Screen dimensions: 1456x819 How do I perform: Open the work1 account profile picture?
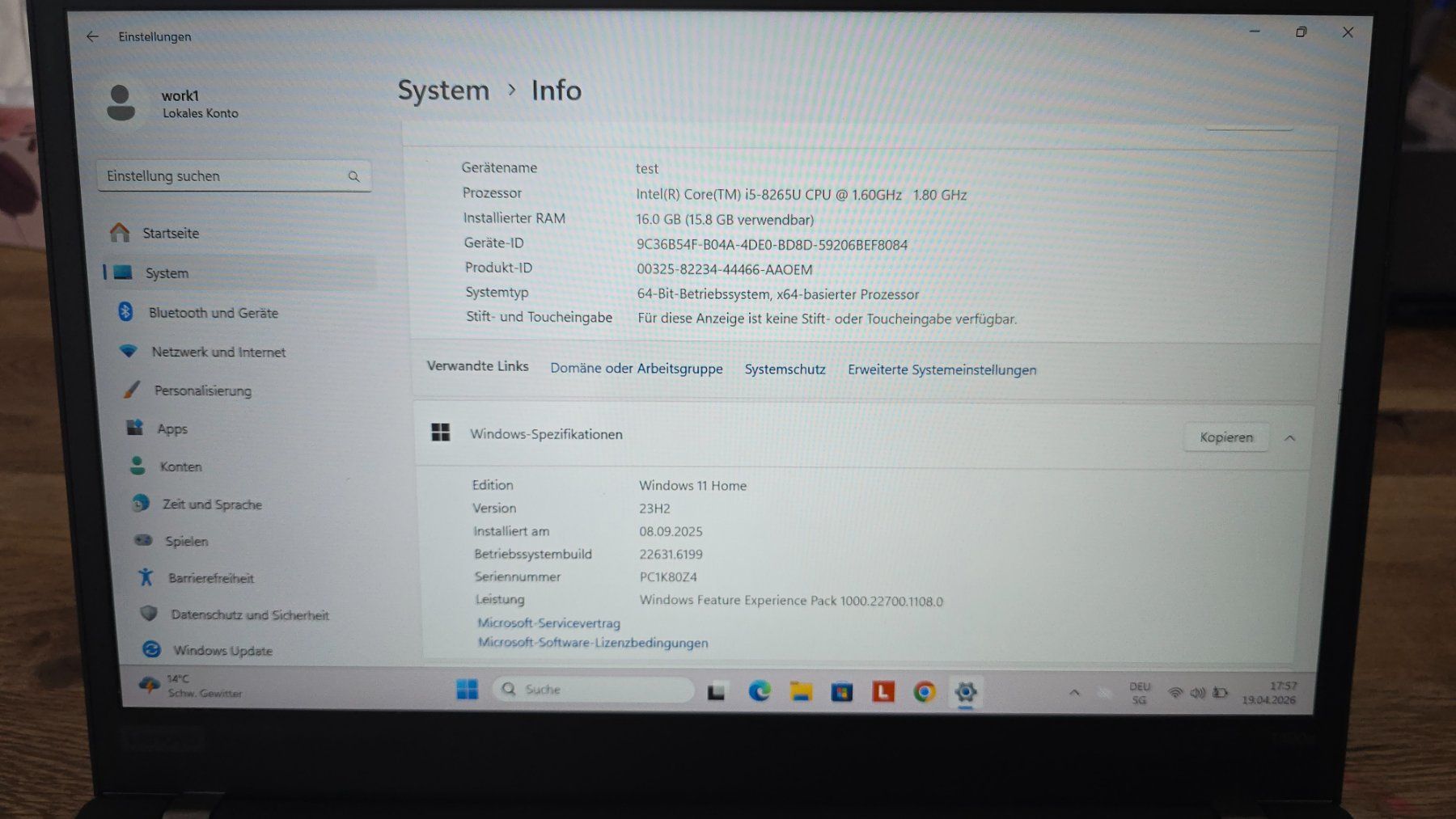pos(121,103)
